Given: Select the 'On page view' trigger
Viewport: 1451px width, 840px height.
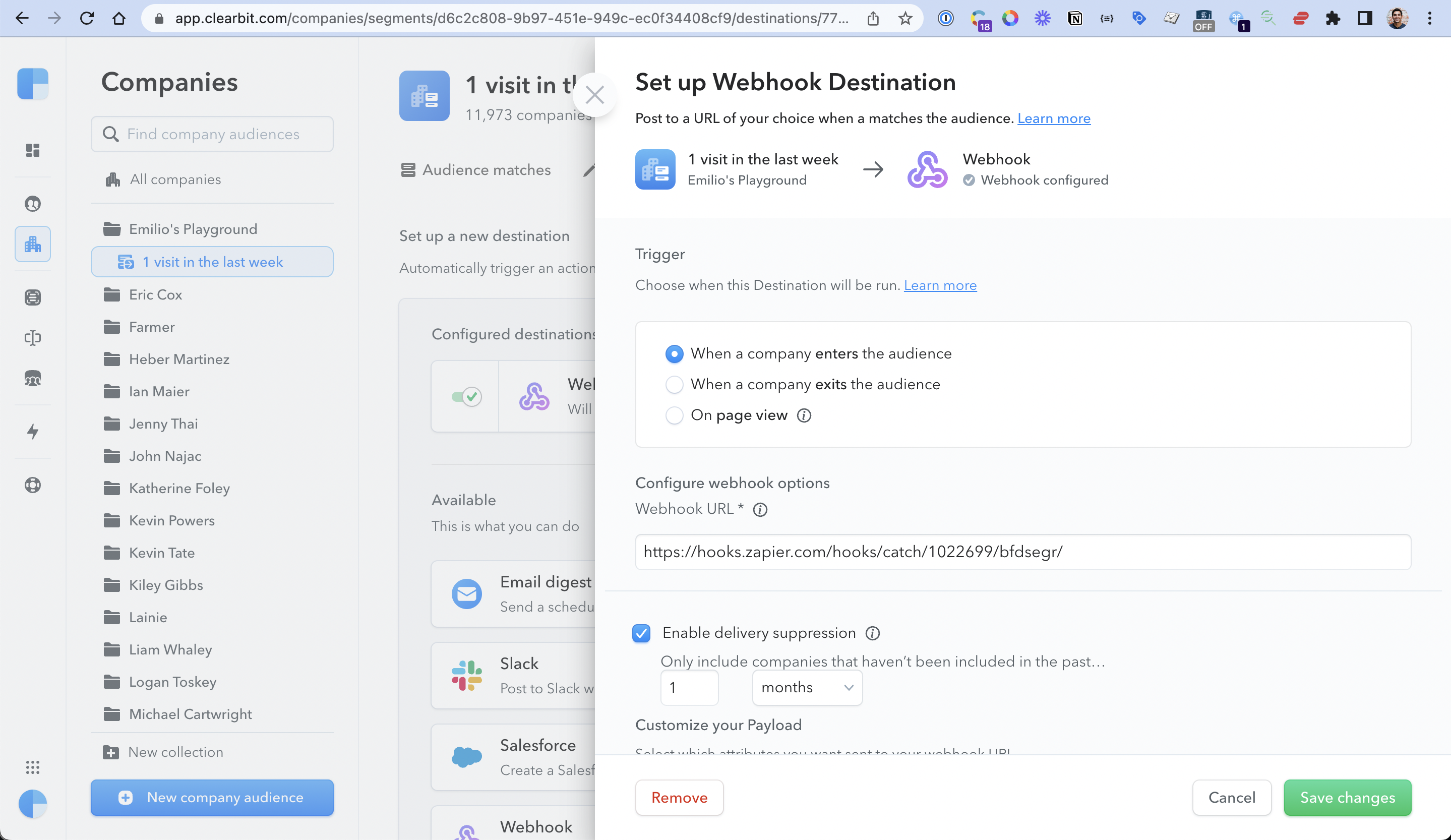Looking at the screenshot, I should [x=674, y=415].
